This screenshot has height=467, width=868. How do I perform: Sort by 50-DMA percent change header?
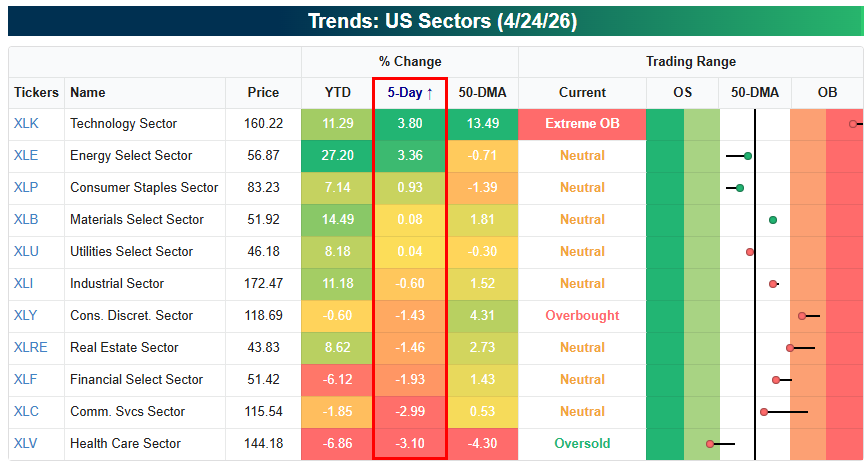482,93
